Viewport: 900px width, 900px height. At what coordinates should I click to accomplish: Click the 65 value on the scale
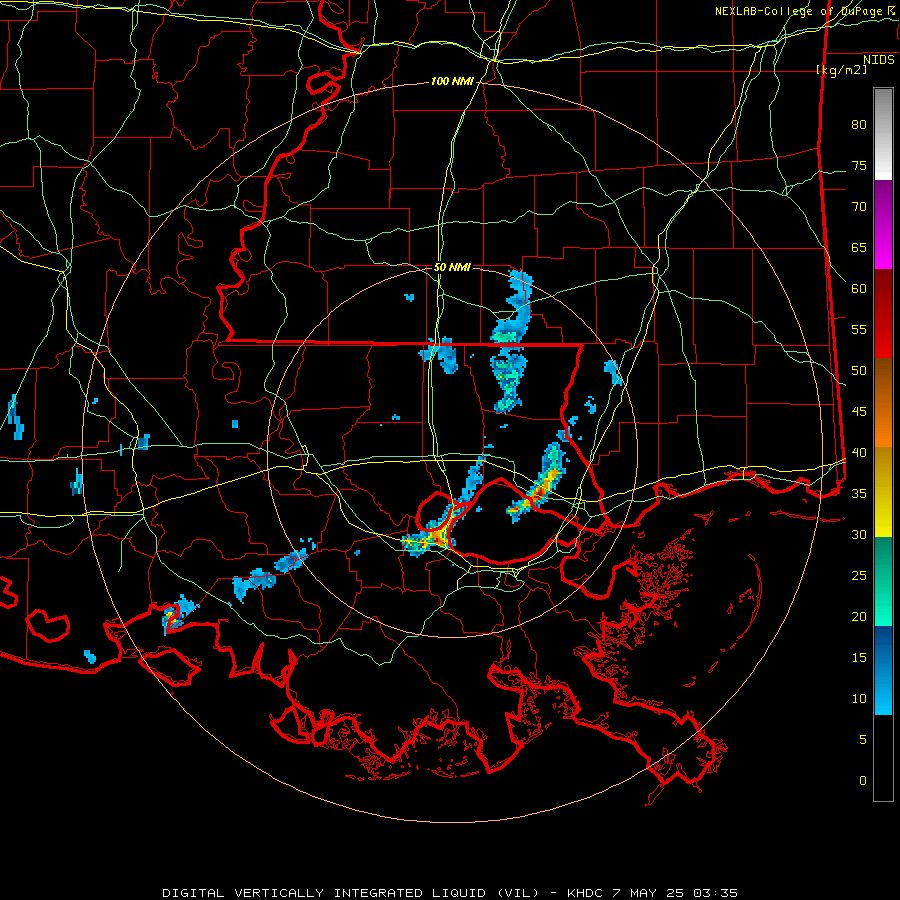point(859,248)
